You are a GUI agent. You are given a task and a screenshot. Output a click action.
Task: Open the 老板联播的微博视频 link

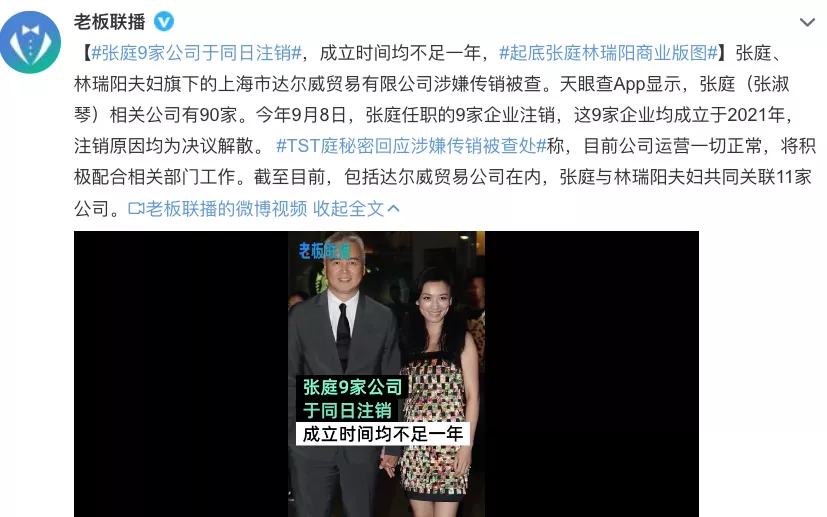pos(227,209)
